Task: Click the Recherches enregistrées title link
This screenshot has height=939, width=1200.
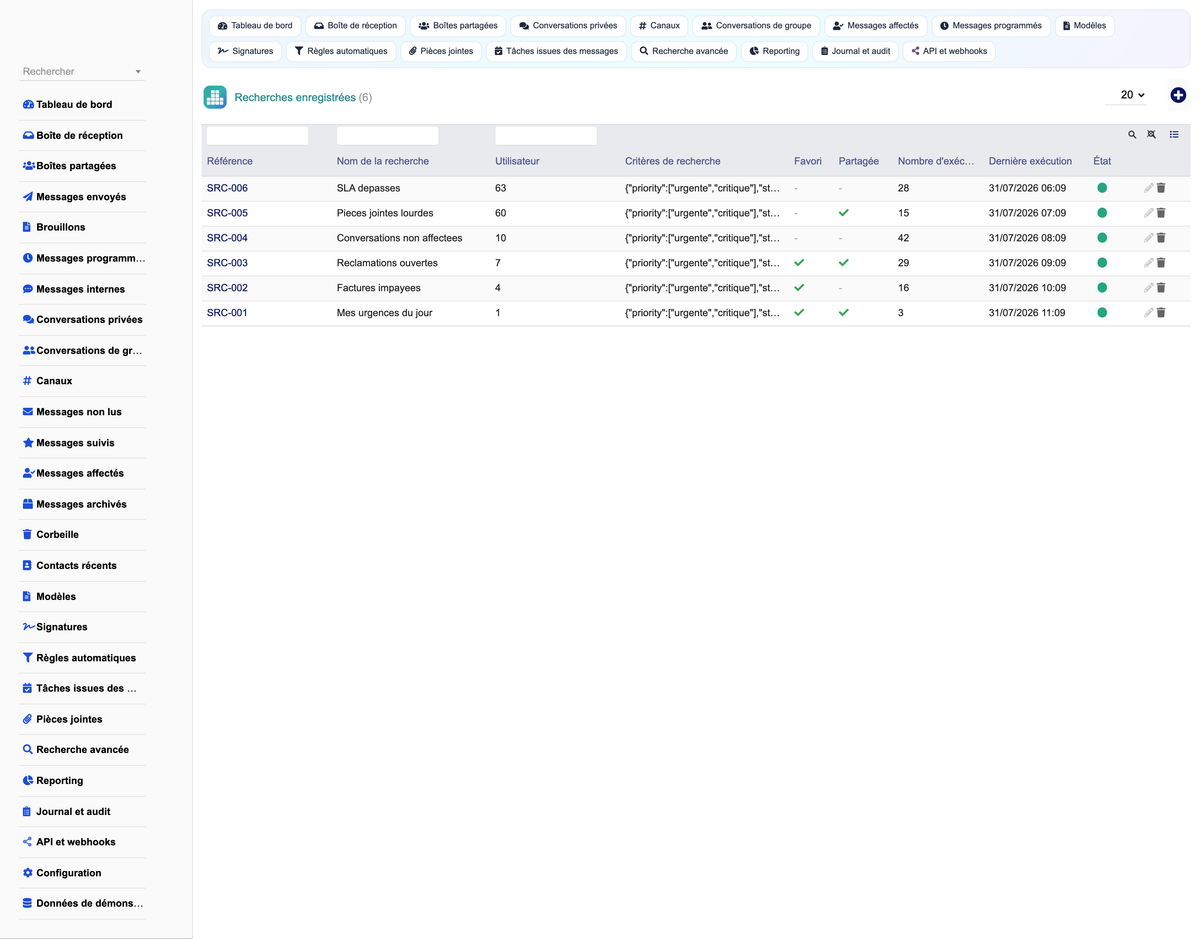Action: click(x=295, y=97)
